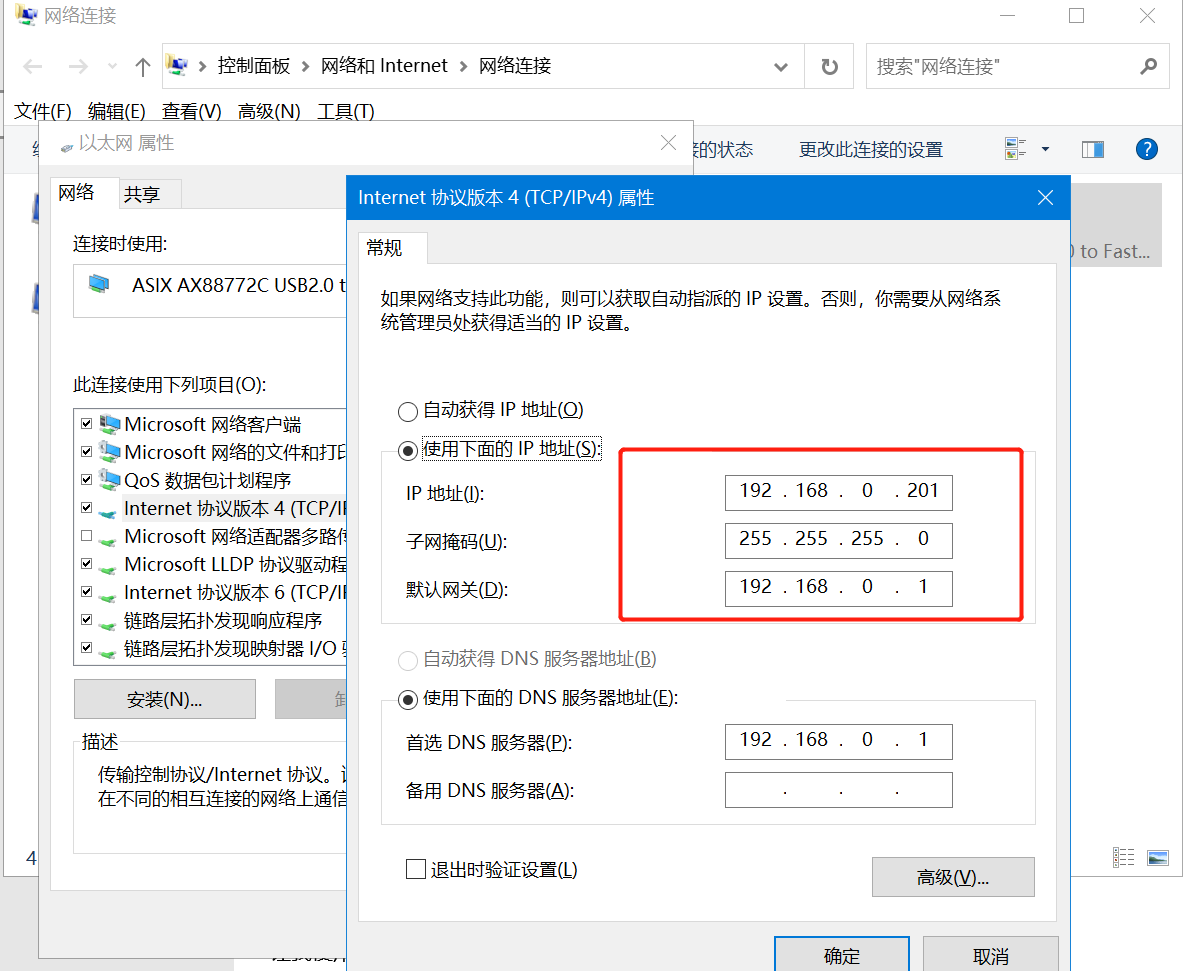1188x971 pixels.
Task: Select 'Obtain IP address automatically' radio button
Action: click(407, 411)
